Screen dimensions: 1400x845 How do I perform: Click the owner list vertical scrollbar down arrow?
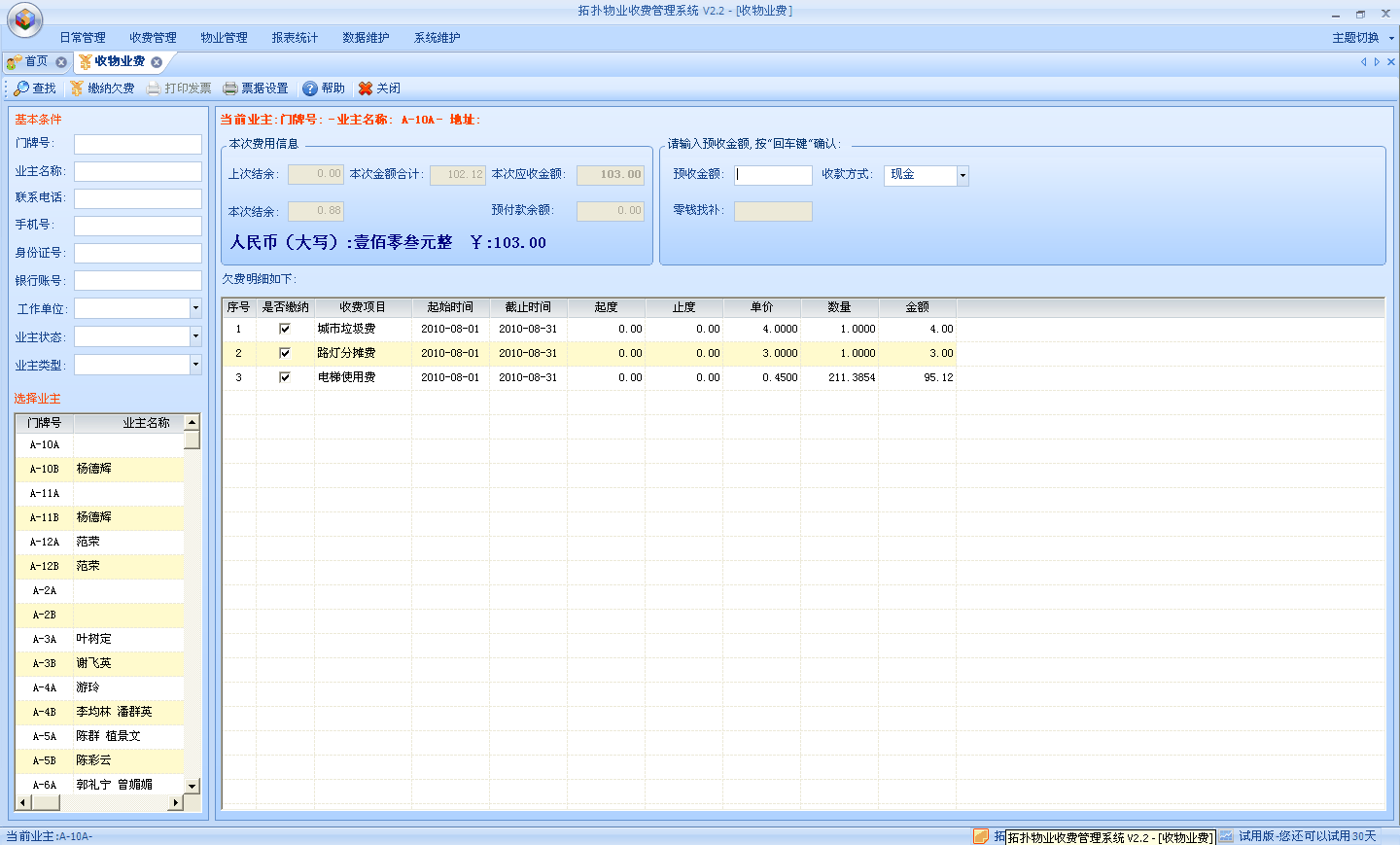[x=192, y=786]
